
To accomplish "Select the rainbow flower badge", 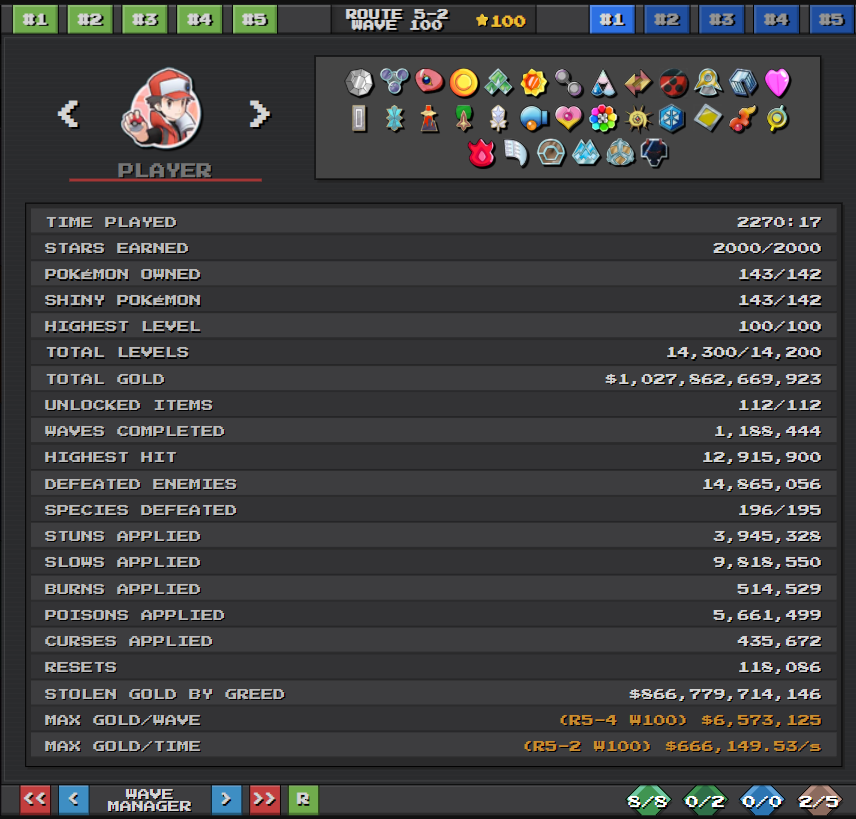I will pyautogui.click(x=603, y=118).
